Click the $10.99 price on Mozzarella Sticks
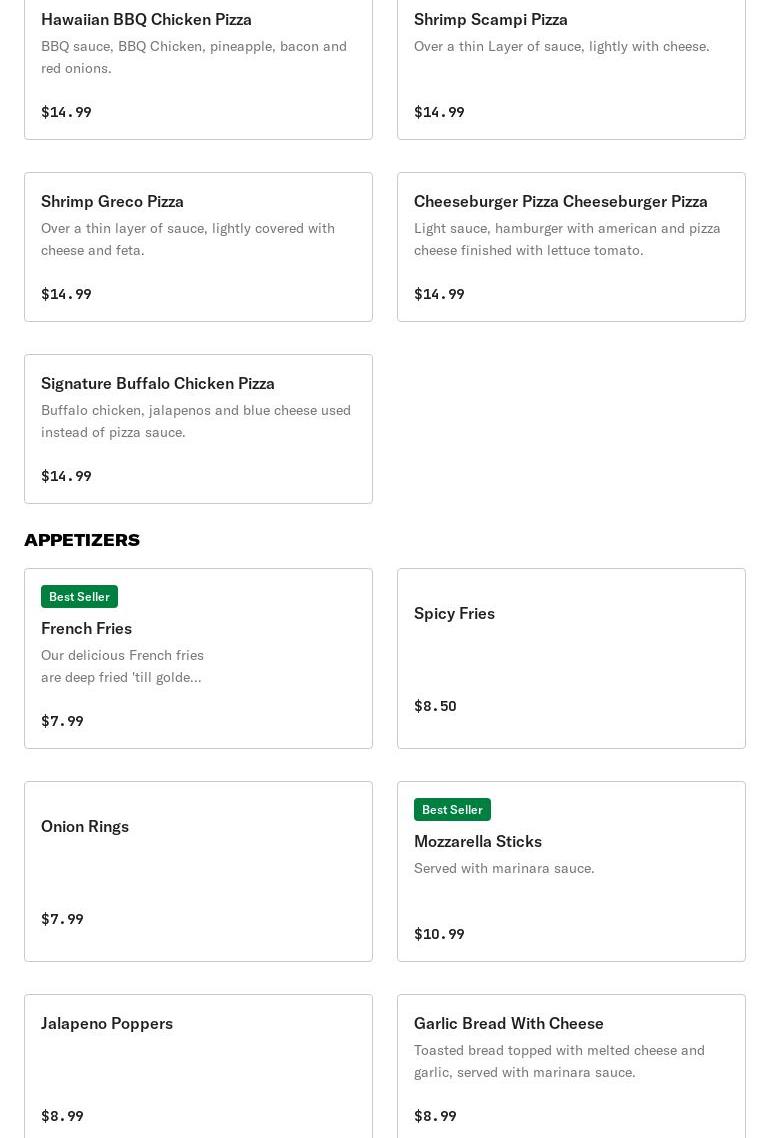 [439, 934]
